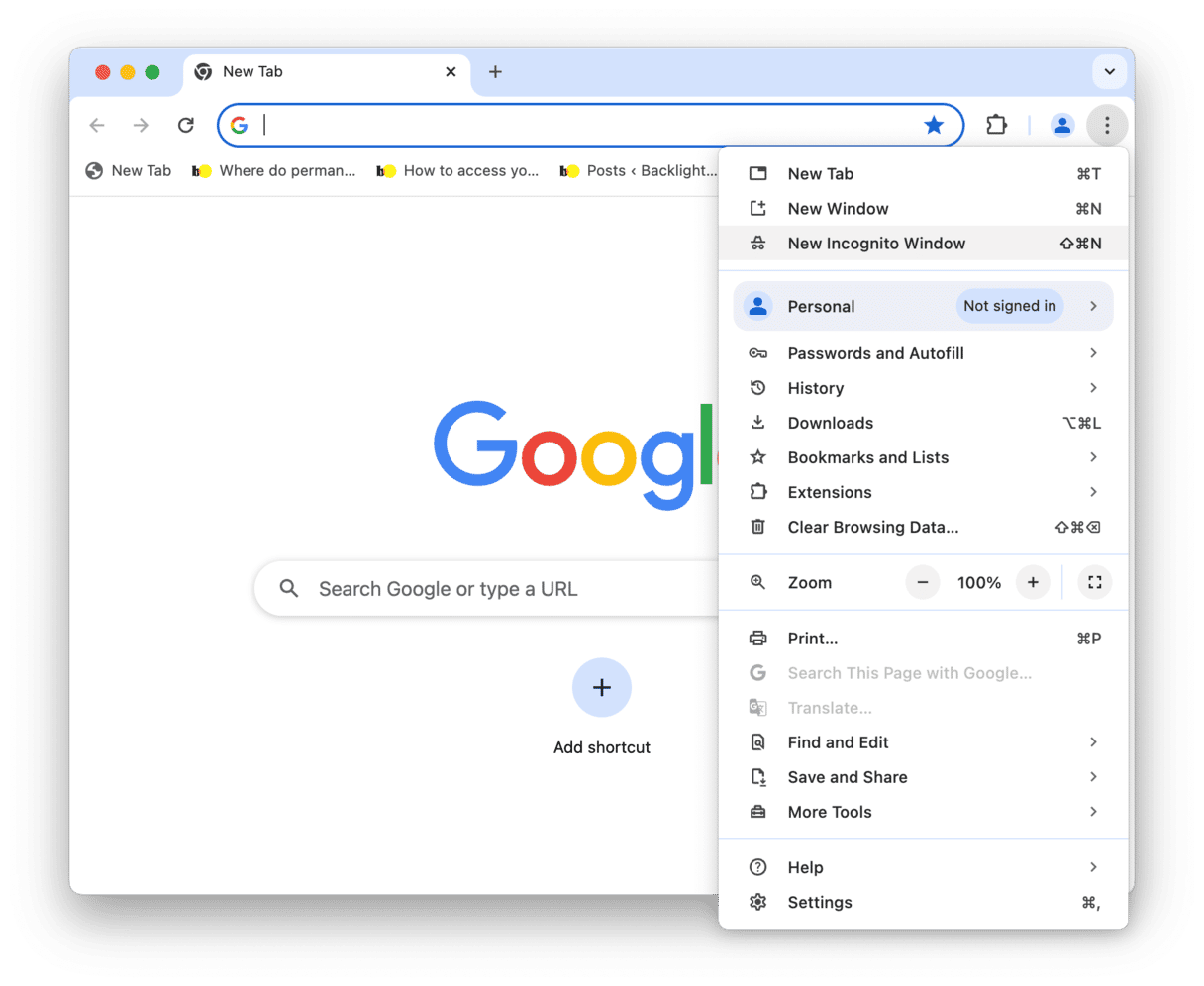Expand Bookmarks and Lists submenu

point(923,457)
